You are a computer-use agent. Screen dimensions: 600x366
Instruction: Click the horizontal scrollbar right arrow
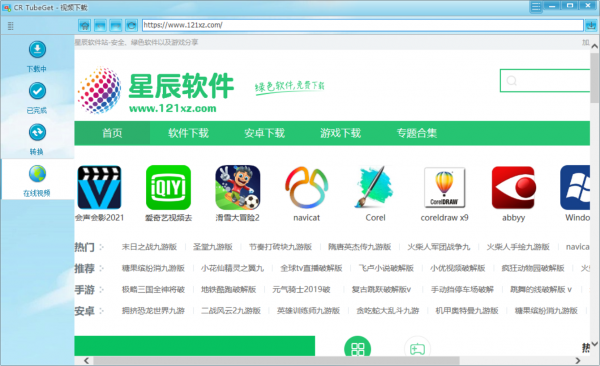tap(577, 361)
